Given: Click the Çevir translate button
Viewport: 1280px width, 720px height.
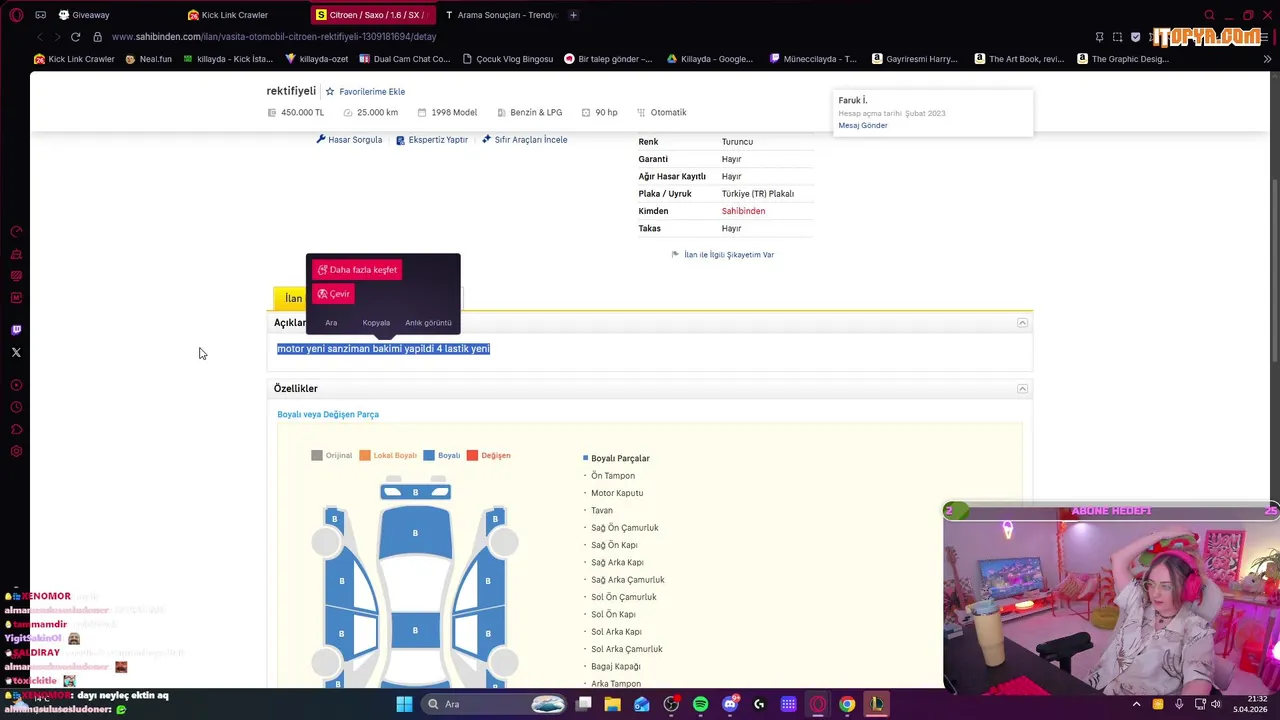Looking at the screenshot, I should (x=333, y=294).
